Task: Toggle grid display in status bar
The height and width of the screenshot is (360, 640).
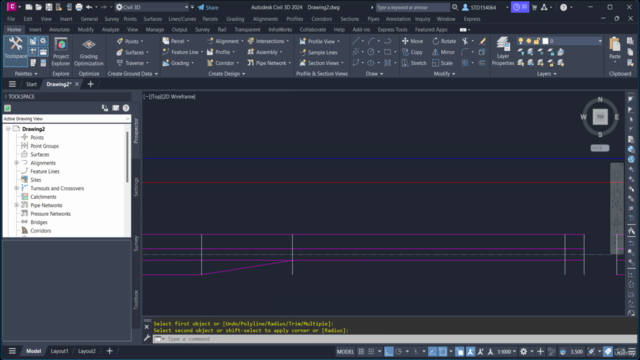Action: (361, 351)
